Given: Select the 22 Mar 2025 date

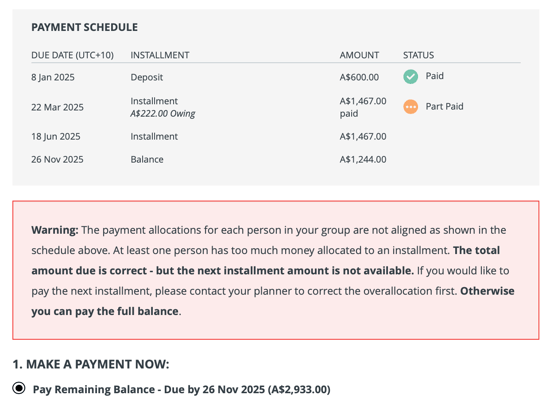Looking at the screenshot, I should pyautogui.click(x=57, y=107).
